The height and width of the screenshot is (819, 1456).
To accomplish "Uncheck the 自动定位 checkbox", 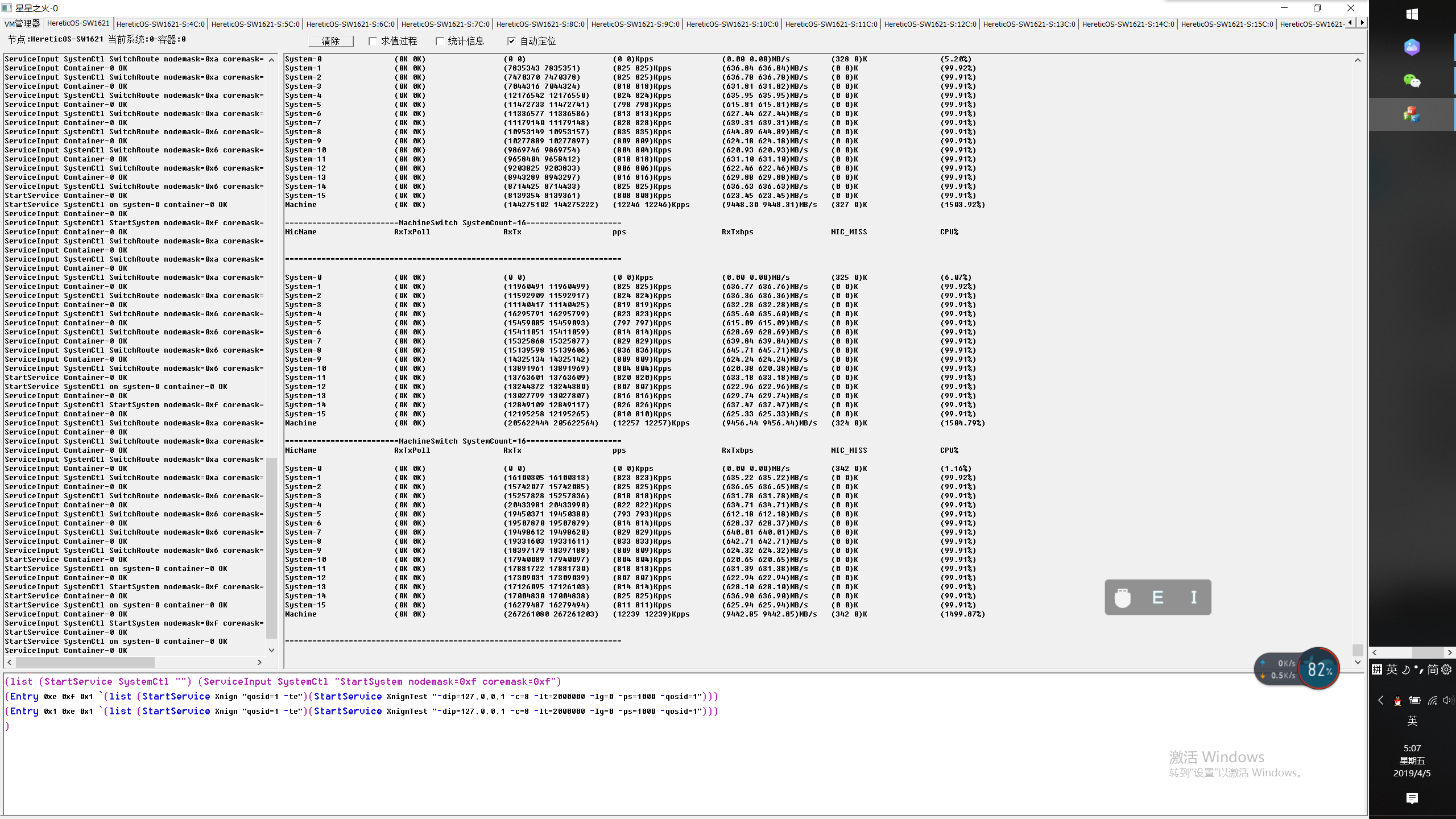I will [x=511, y=41].
